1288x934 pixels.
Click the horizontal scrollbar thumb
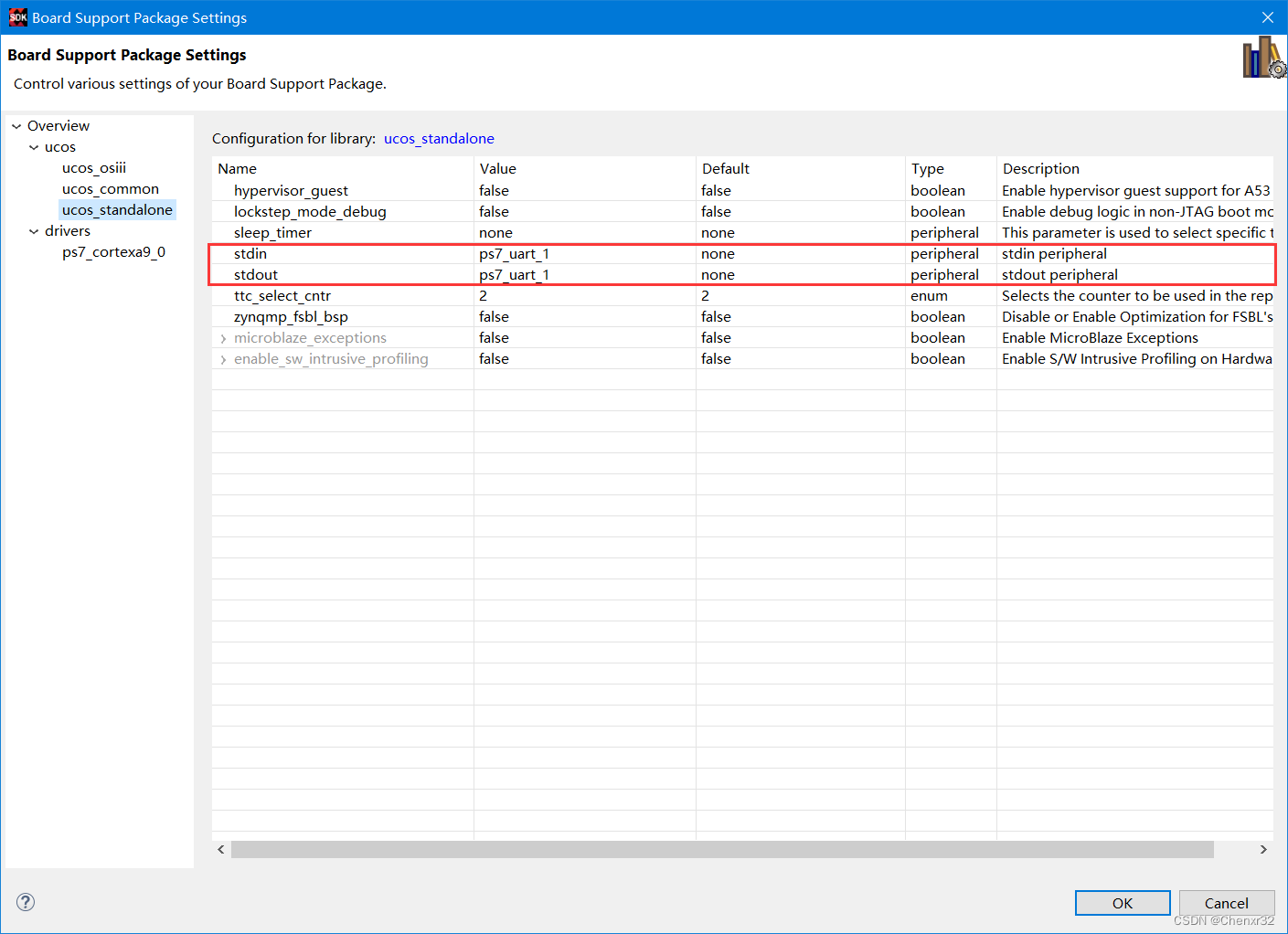(722, 850)
